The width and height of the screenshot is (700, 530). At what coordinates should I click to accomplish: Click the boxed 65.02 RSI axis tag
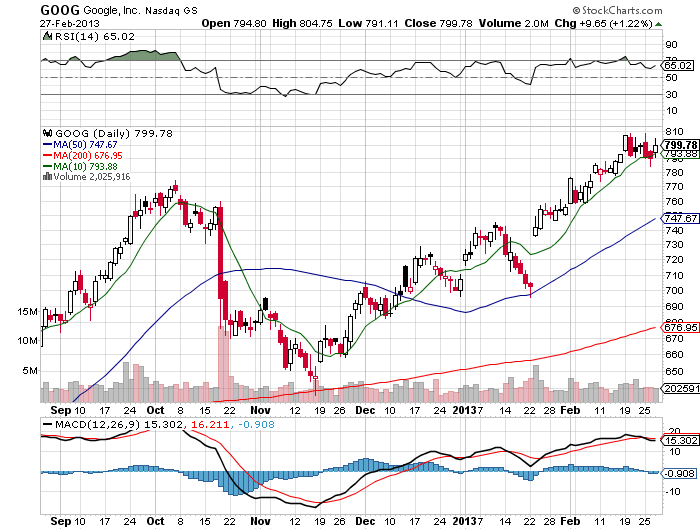coord(678,66)
